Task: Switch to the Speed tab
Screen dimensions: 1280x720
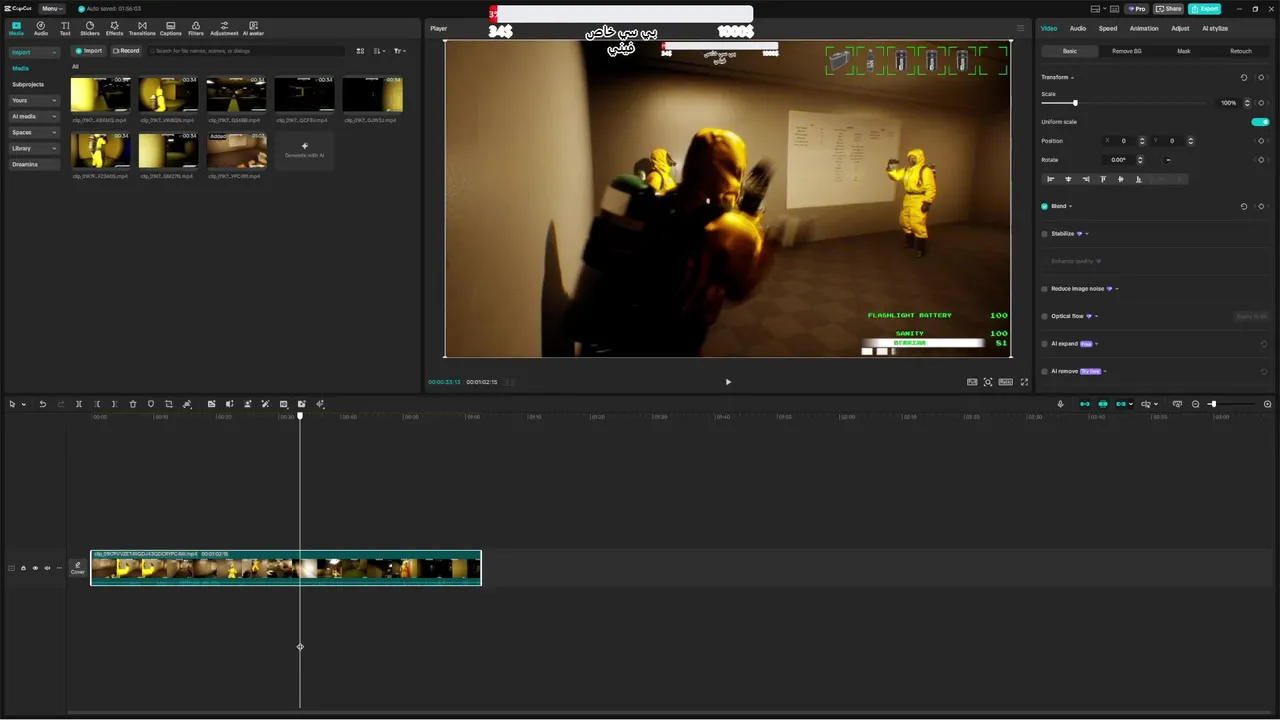Action: (1108, 28)
